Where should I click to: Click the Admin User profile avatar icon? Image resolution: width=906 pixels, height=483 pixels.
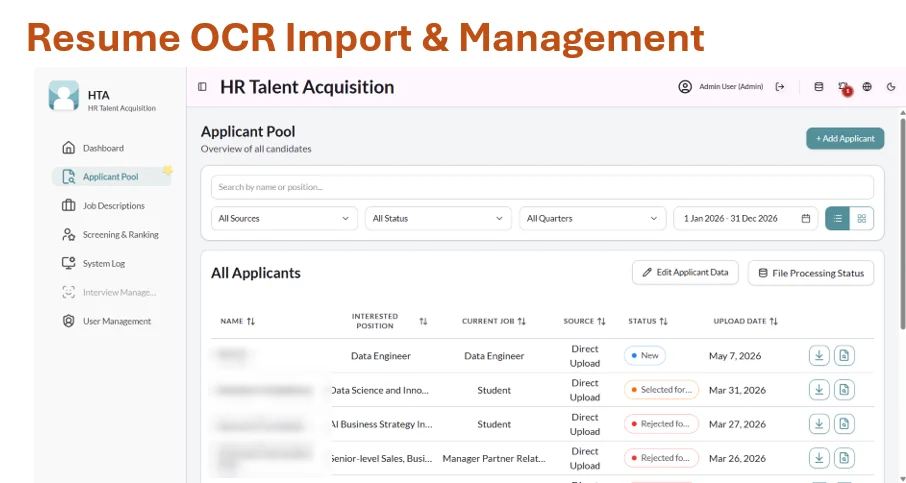pyautogui.click(x=685, y=87)
